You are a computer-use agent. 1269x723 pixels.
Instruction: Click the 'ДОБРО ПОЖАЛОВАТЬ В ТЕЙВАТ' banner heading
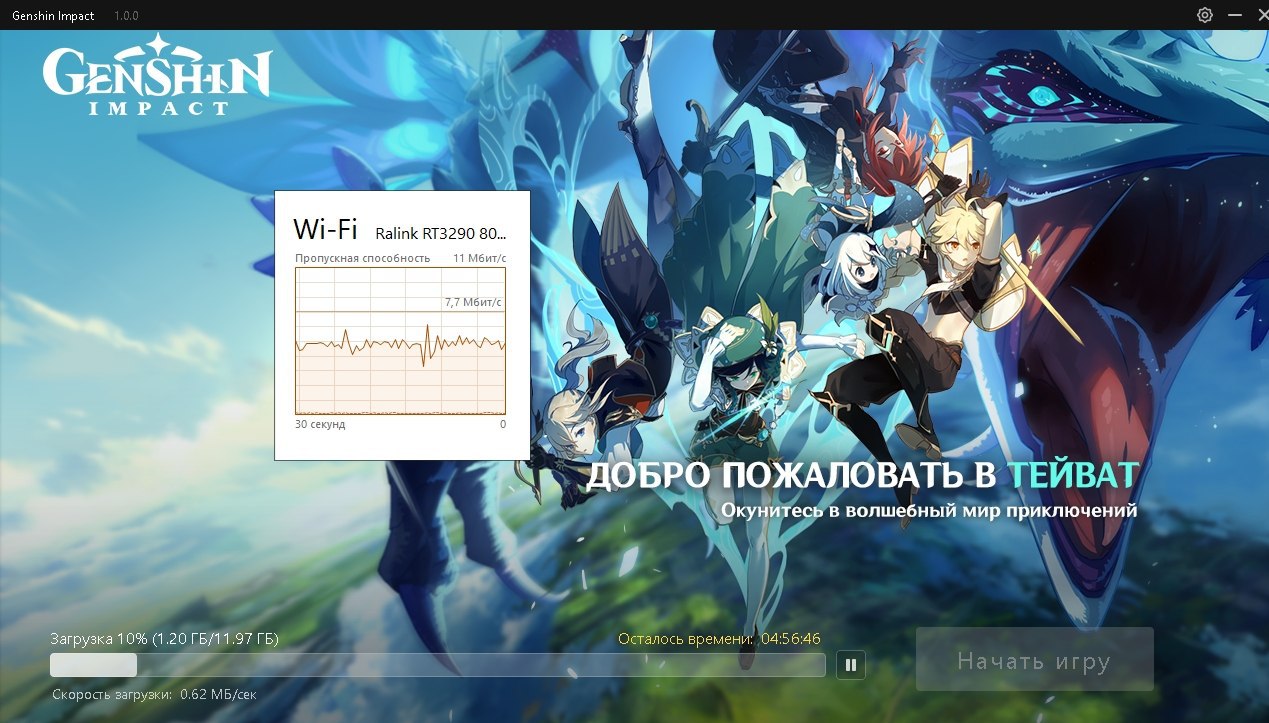(x=862, y=475)
